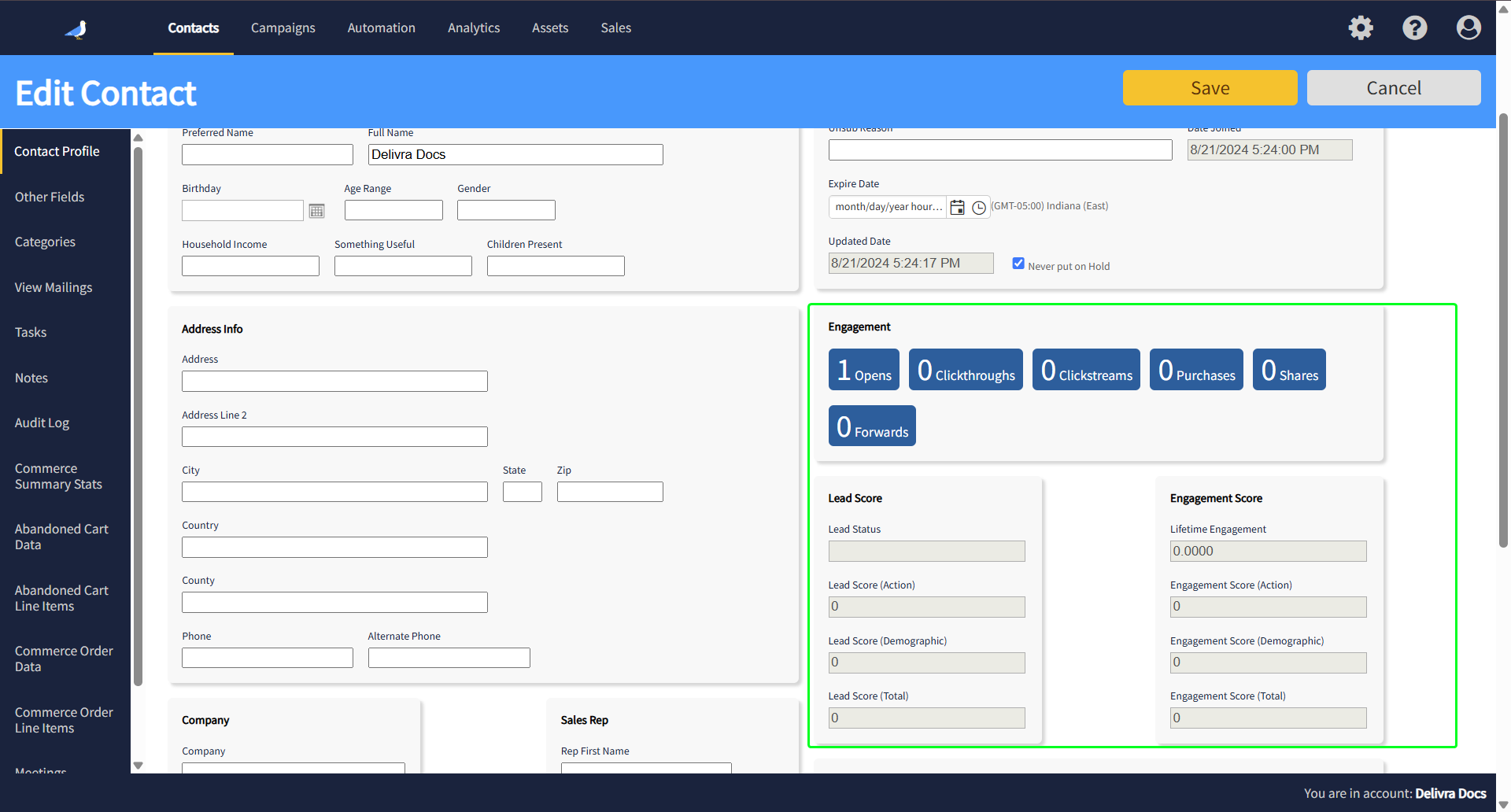This screenshot has width=1511, height=812.
Task: Click the Birthday date input field
Action: 242,210
